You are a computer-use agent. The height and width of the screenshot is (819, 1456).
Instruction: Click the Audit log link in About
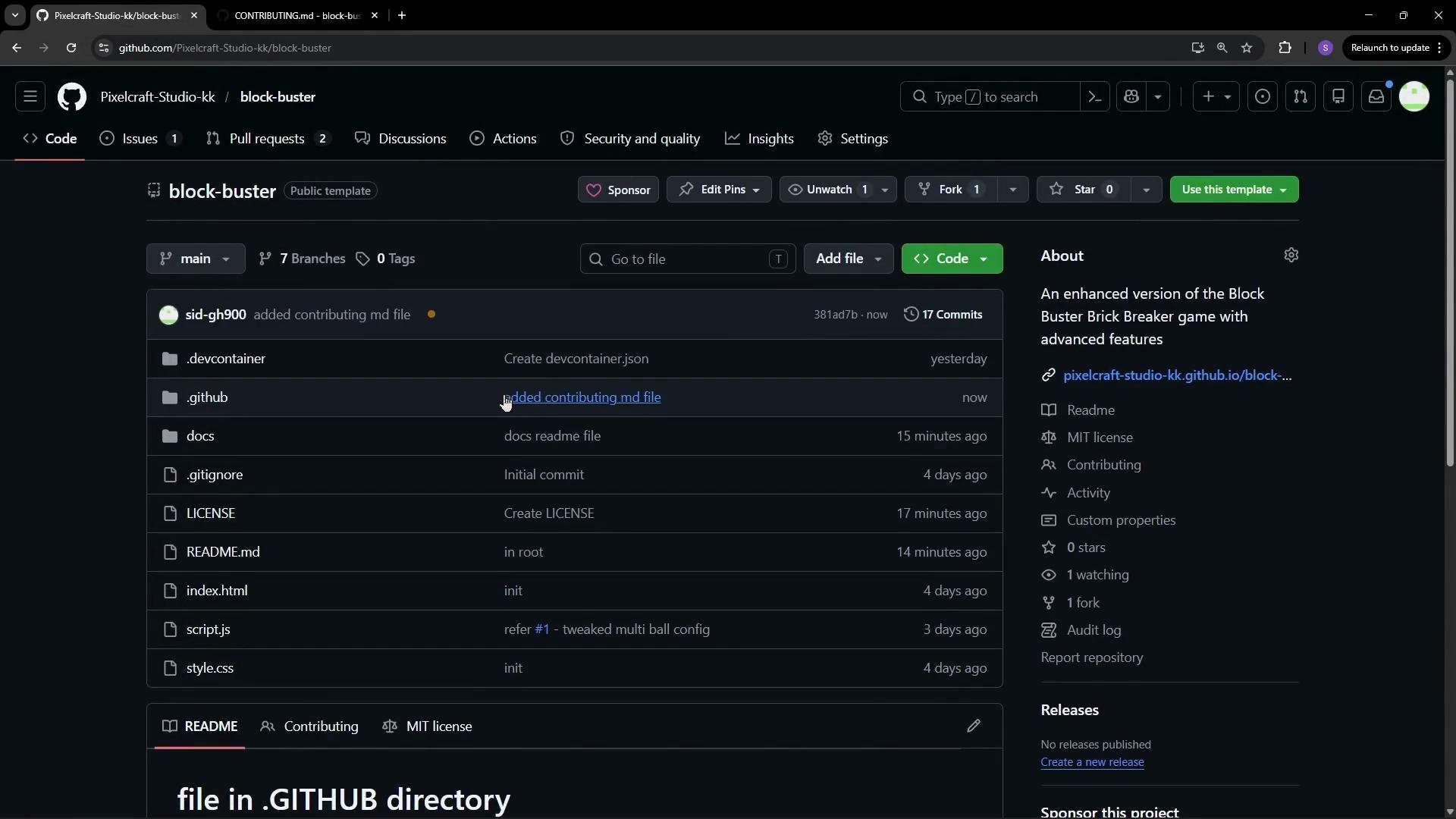point(1094,630)
